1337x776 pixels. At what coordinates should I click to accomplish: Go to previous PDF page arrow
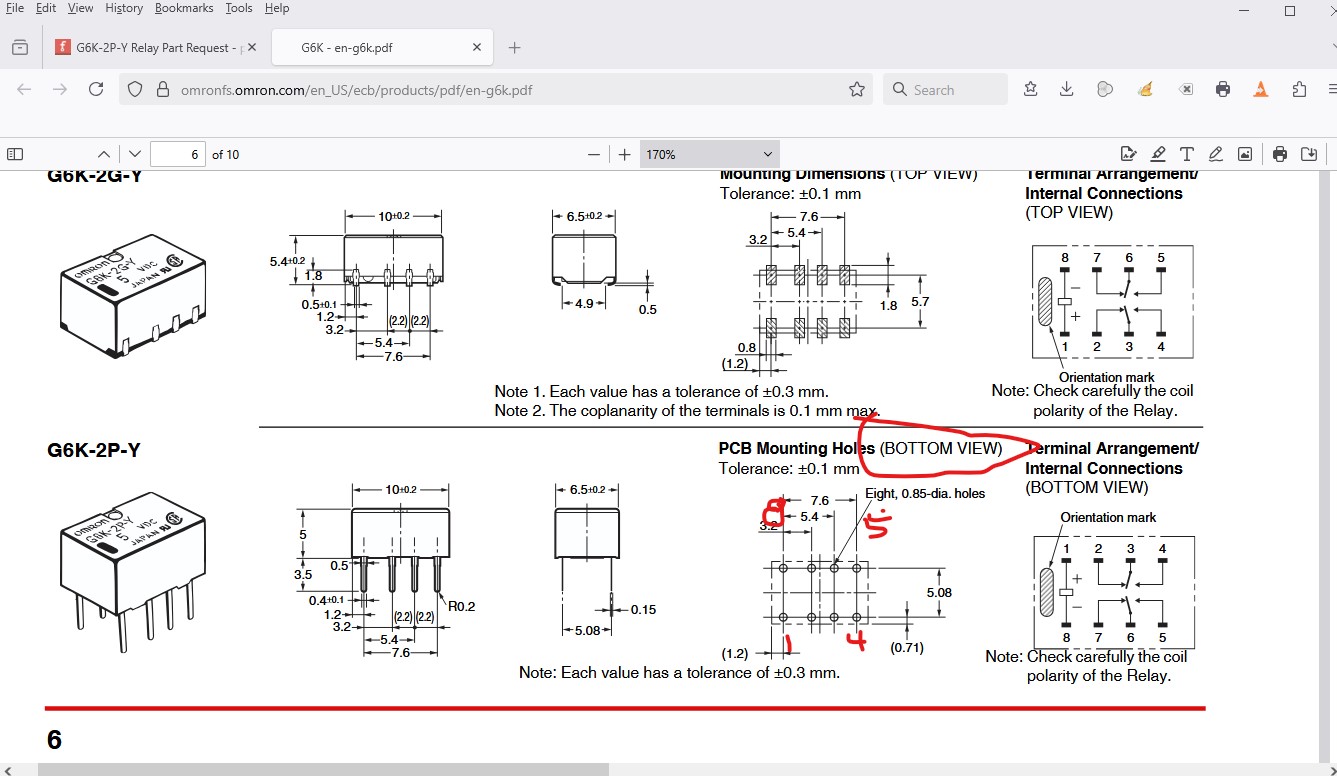click(104, 154)
